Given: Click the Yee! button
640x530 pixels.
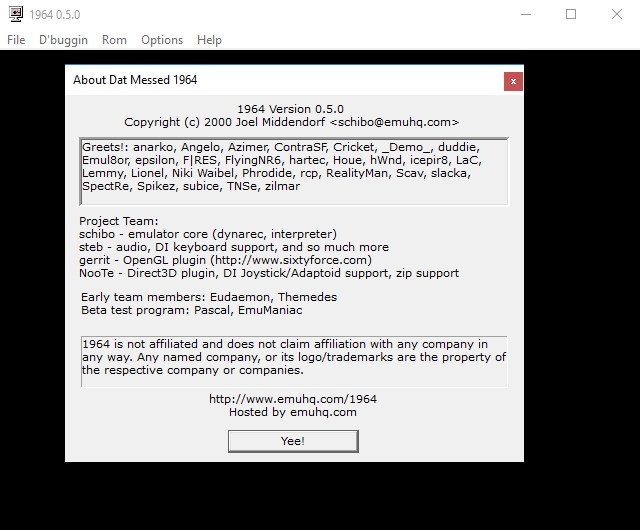Looking at the screenshot, I should tap(293, 441).
